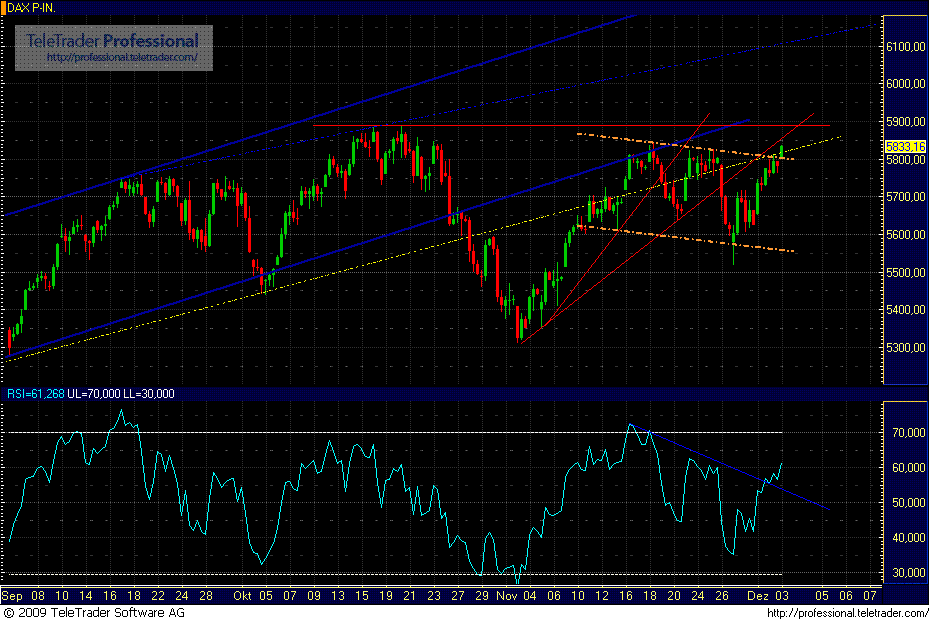Image resolution: width=929 pixels, height=622 pixels.
Task: Click the 5900,00 price axis label
Action: coord(905,122)
